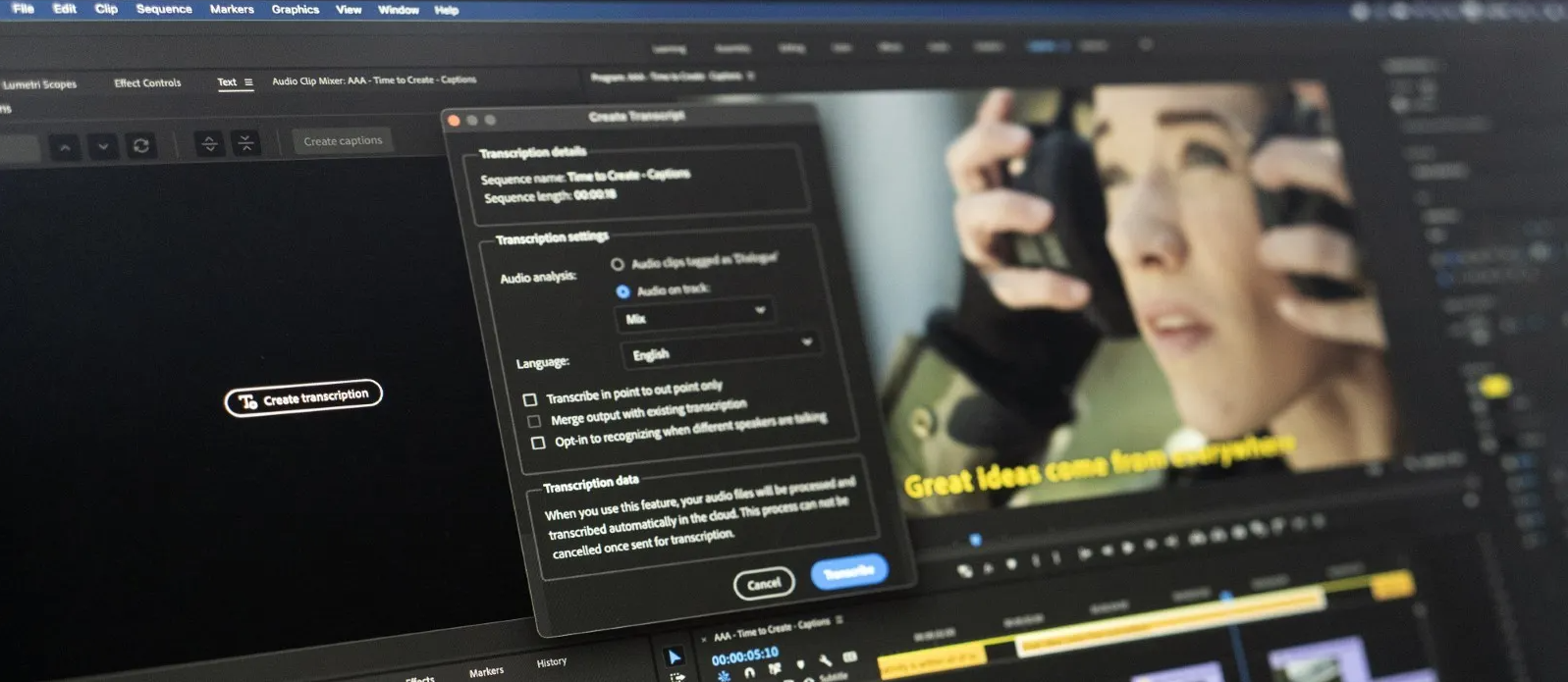
Task: Open the Window menu
Action: [x=399, y=10]
